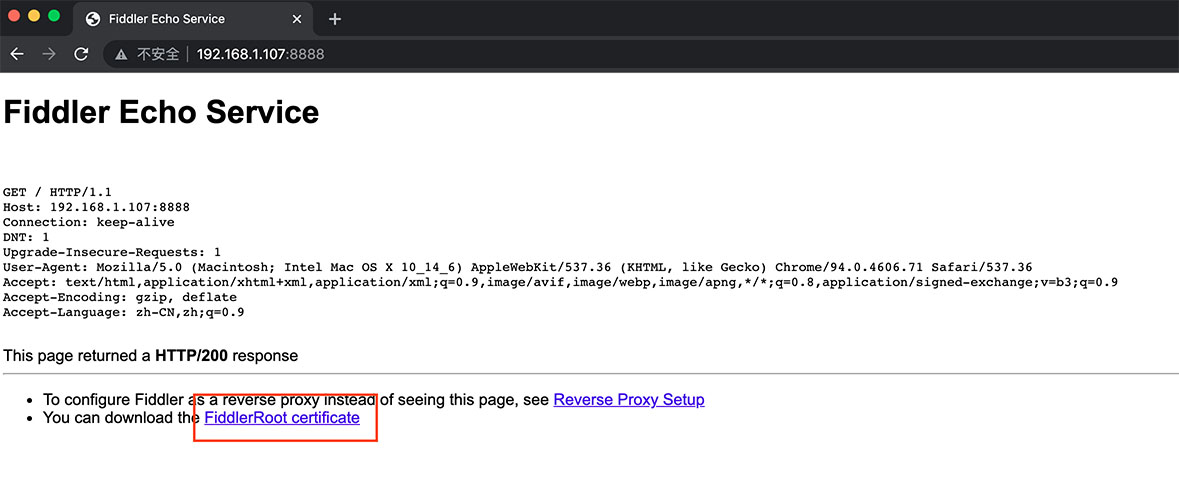Viewport: 1179px width, 491px height.
Task: Click the not-secure warning triangle icon
Action: (x=121, y=54)
